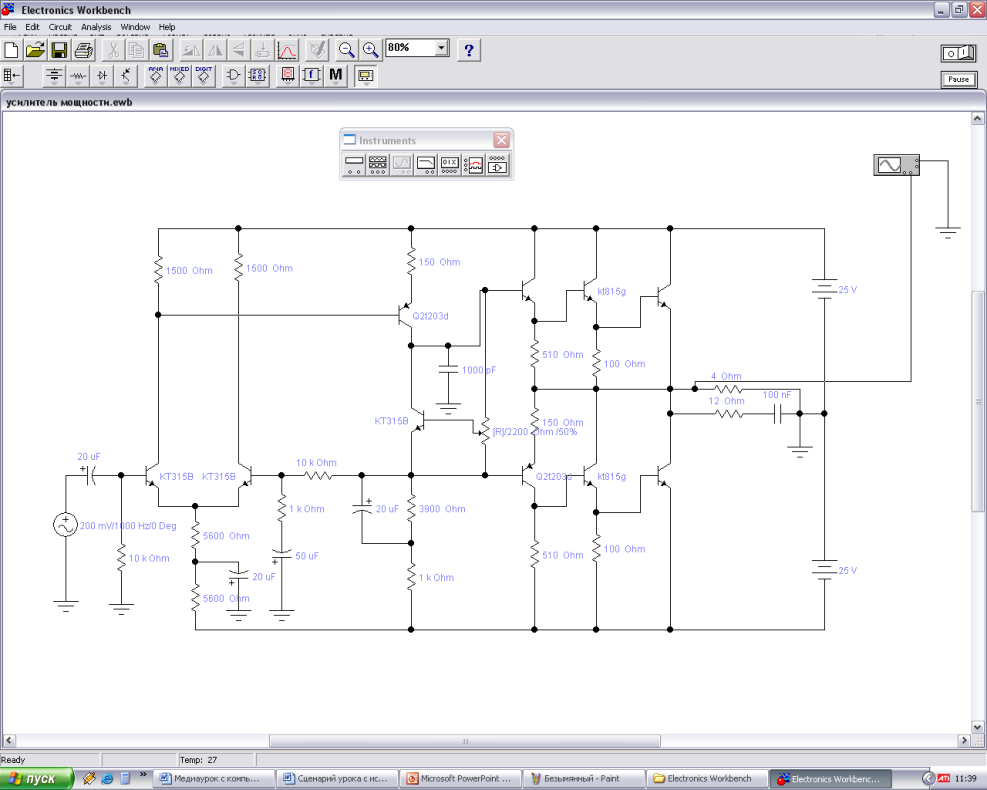Viewport: 987px width, 790px height.
Task: Open the Sources parts bin
Action: pyautogui.click(x=55, y=75)
